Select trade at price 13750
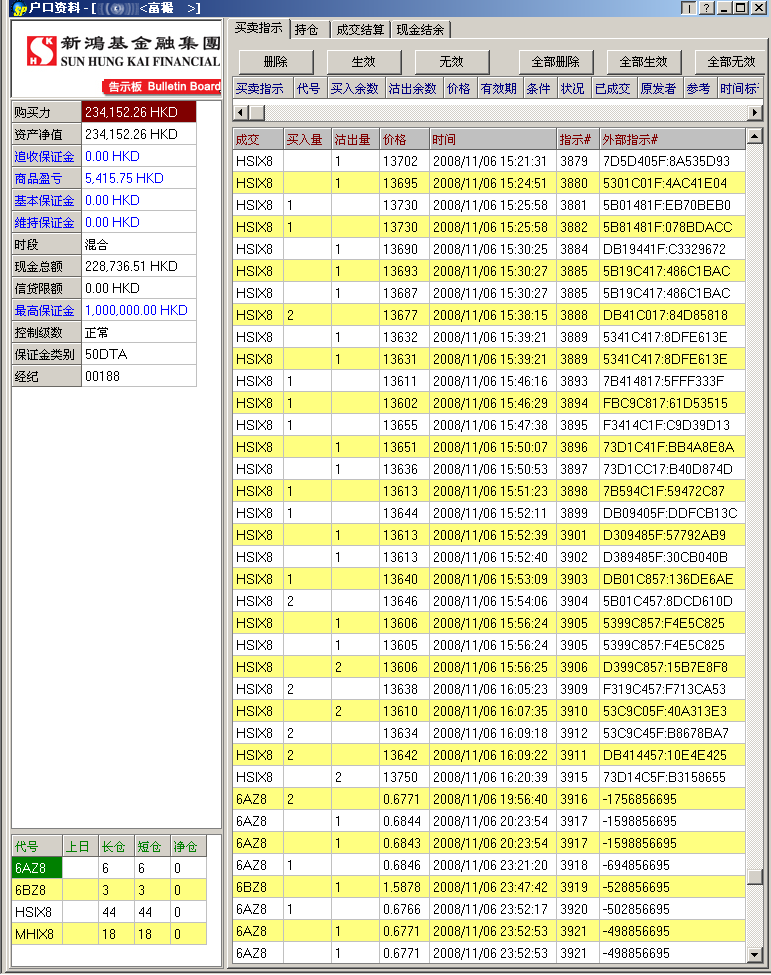The width and height of the screenshot is (771, 975). tap(489, 777)
